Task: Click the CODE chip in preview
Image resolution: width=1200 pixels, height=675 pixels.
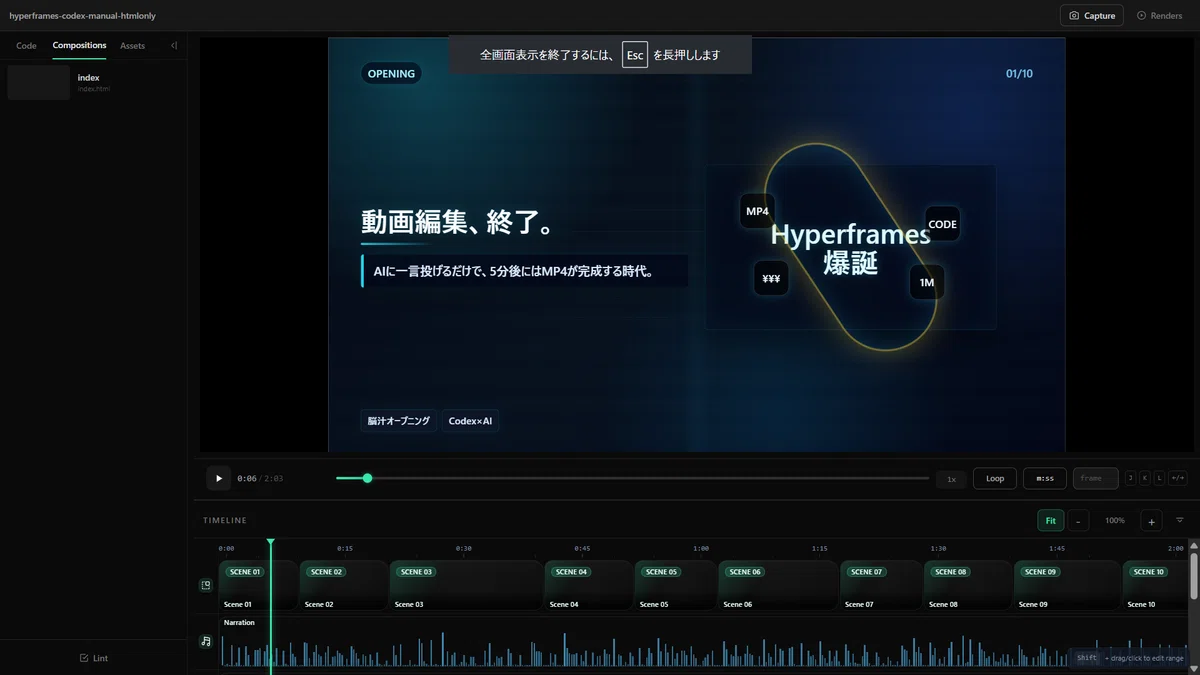Action: [x=942, y=224]
